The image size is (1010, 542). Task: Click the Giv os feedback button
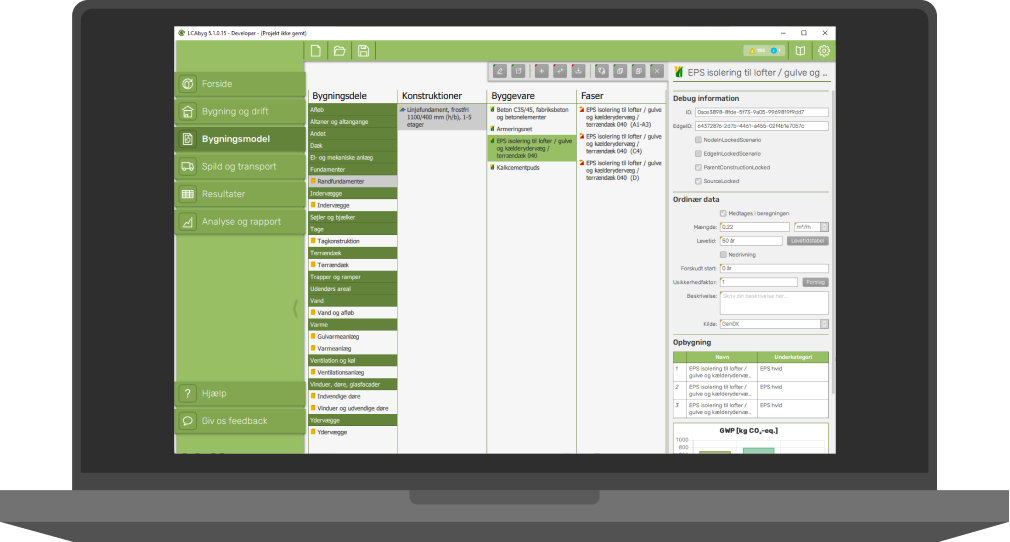pyautogui.click(x=240, y=421)
